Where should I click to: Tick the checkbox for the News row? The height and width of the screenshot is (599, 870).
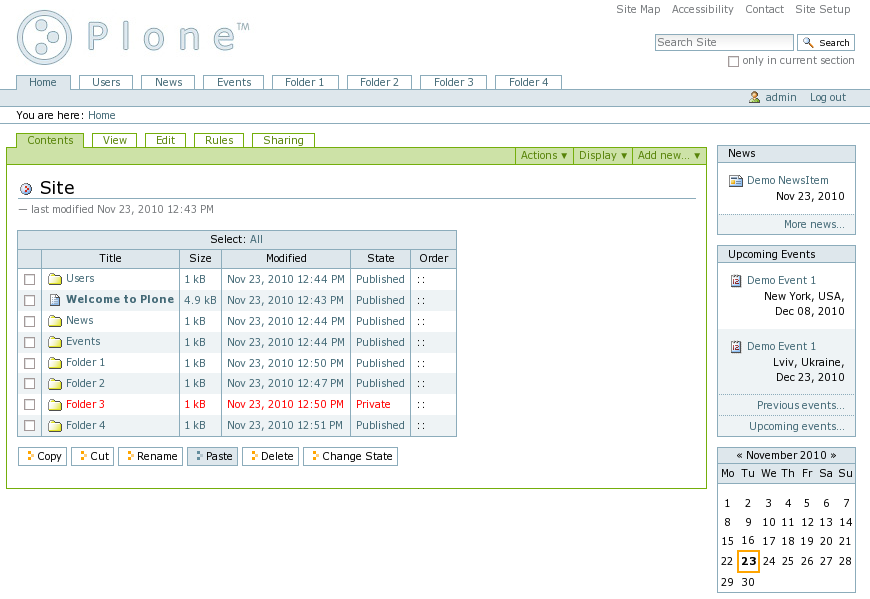pyautogui.click(x=30, y=321)
